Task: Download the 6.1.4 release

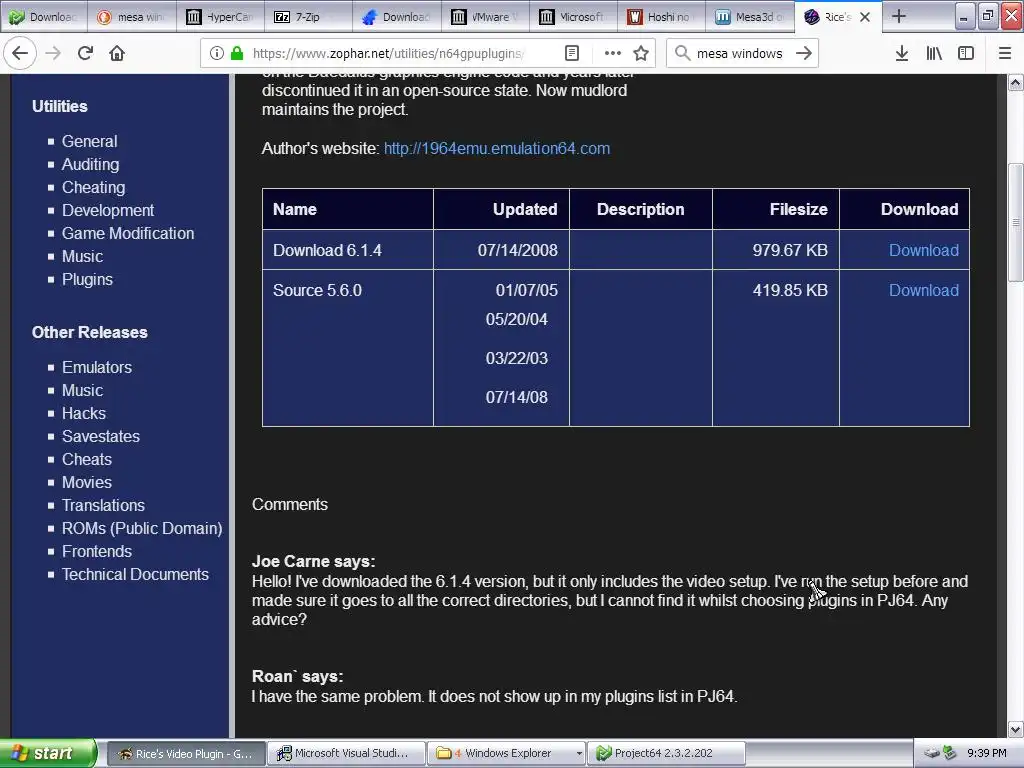Action: click(x=923, y=250)
